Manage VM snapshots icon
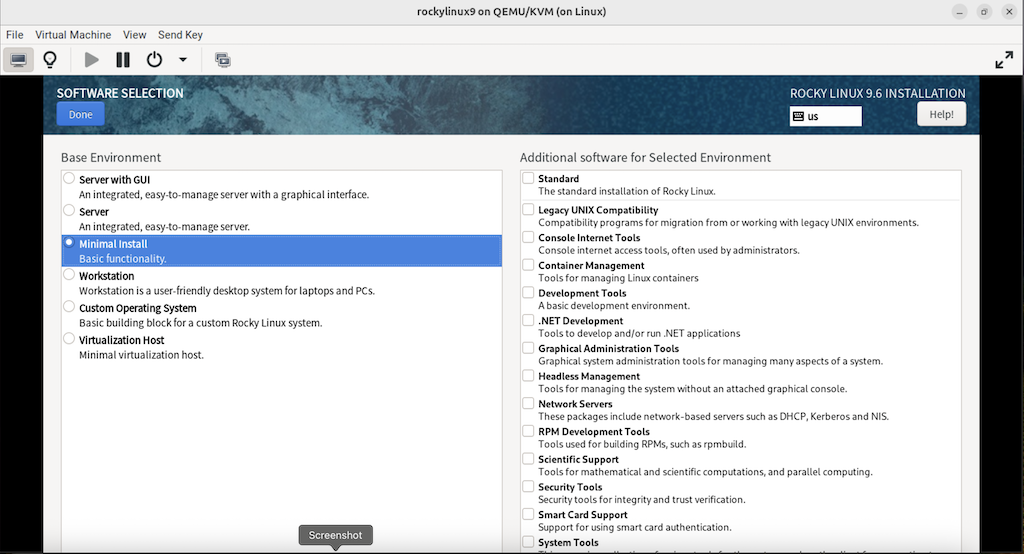 pyautogui.click(x=223, y=60)
